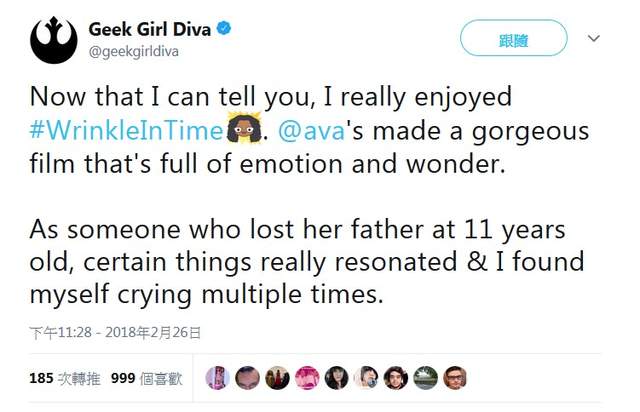Open the green landscape liker avatar
Viewport: 640px width, 412px height.
425,377
